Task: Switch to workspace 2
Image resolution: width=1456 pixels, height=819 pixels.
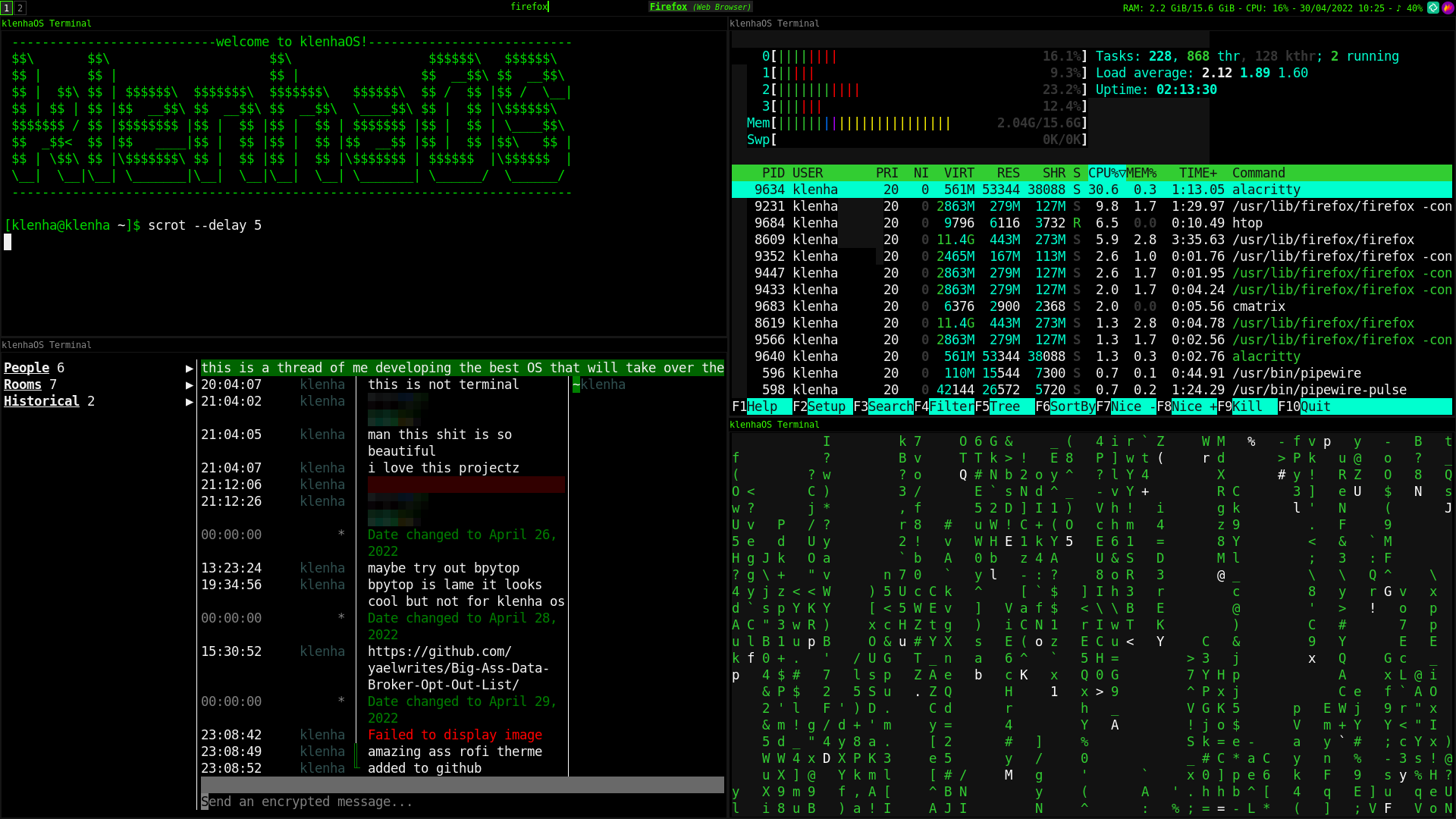Action: point(20,8)
